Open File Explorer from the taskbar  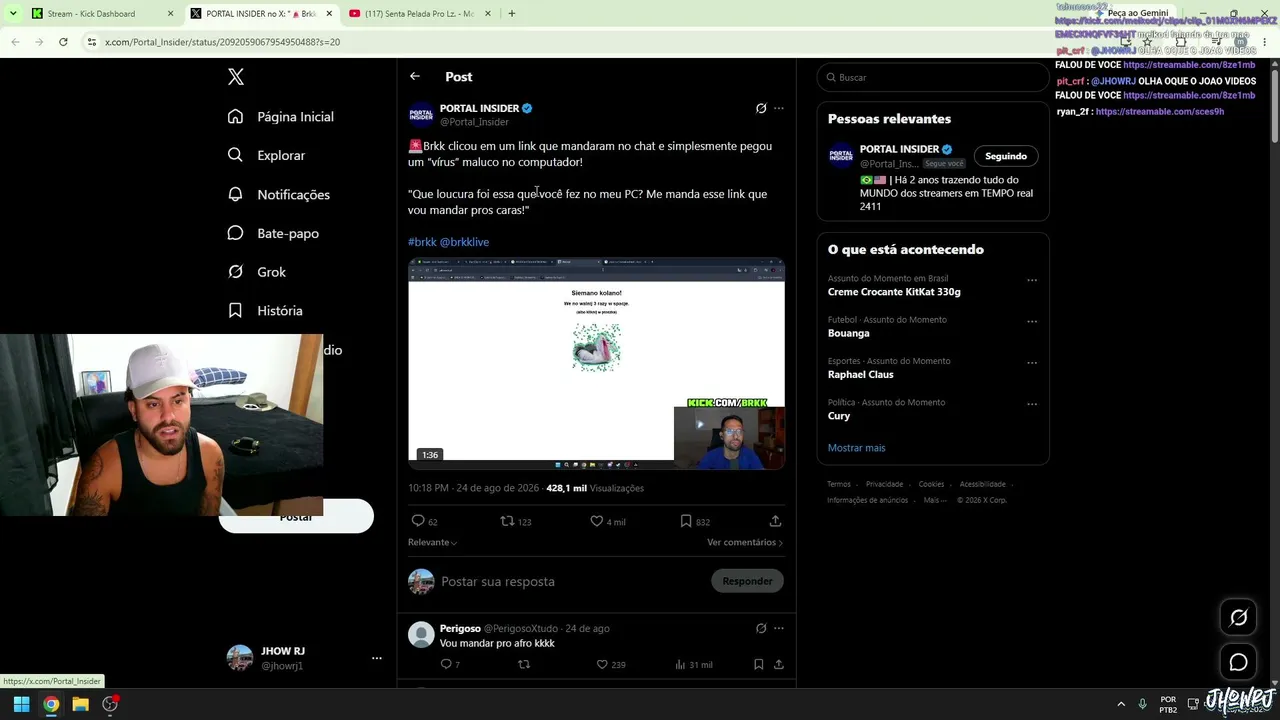pyautogui.click(x=81, y=704)
